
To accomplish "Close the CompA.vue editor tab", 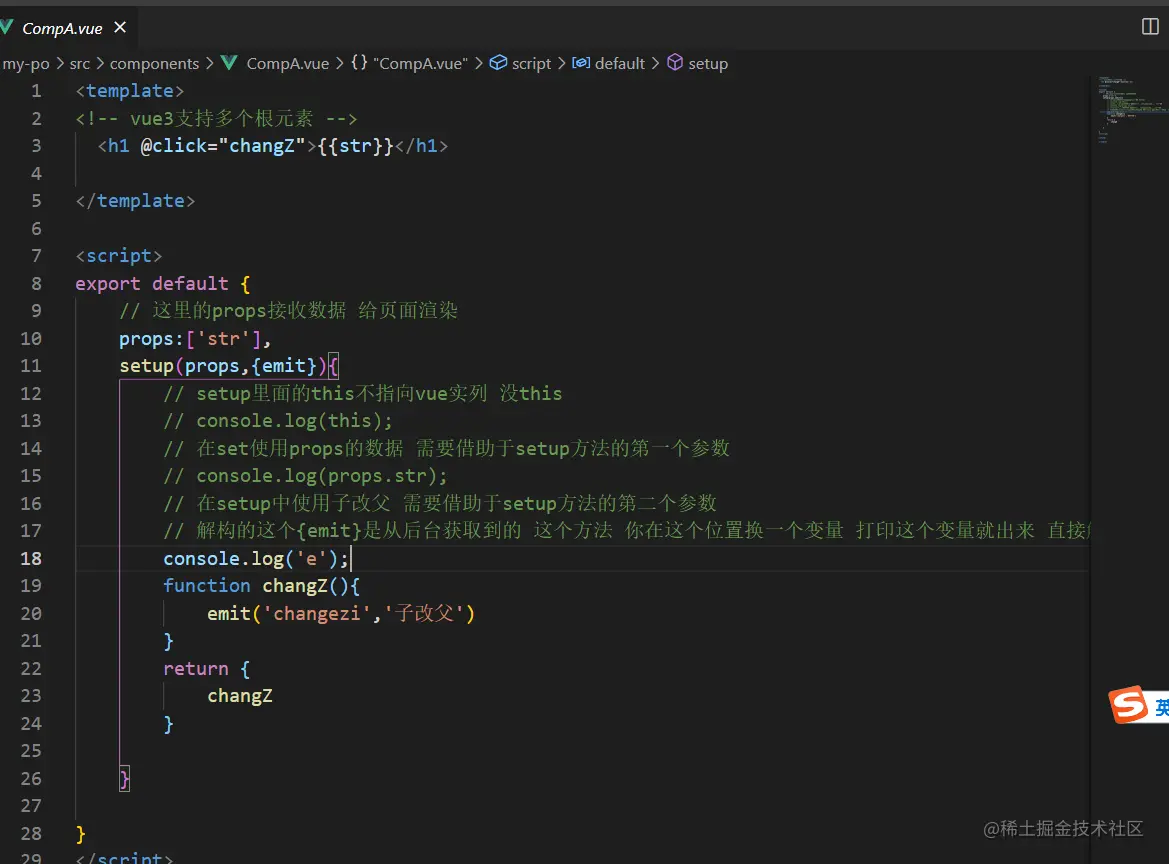I will 120,28.
